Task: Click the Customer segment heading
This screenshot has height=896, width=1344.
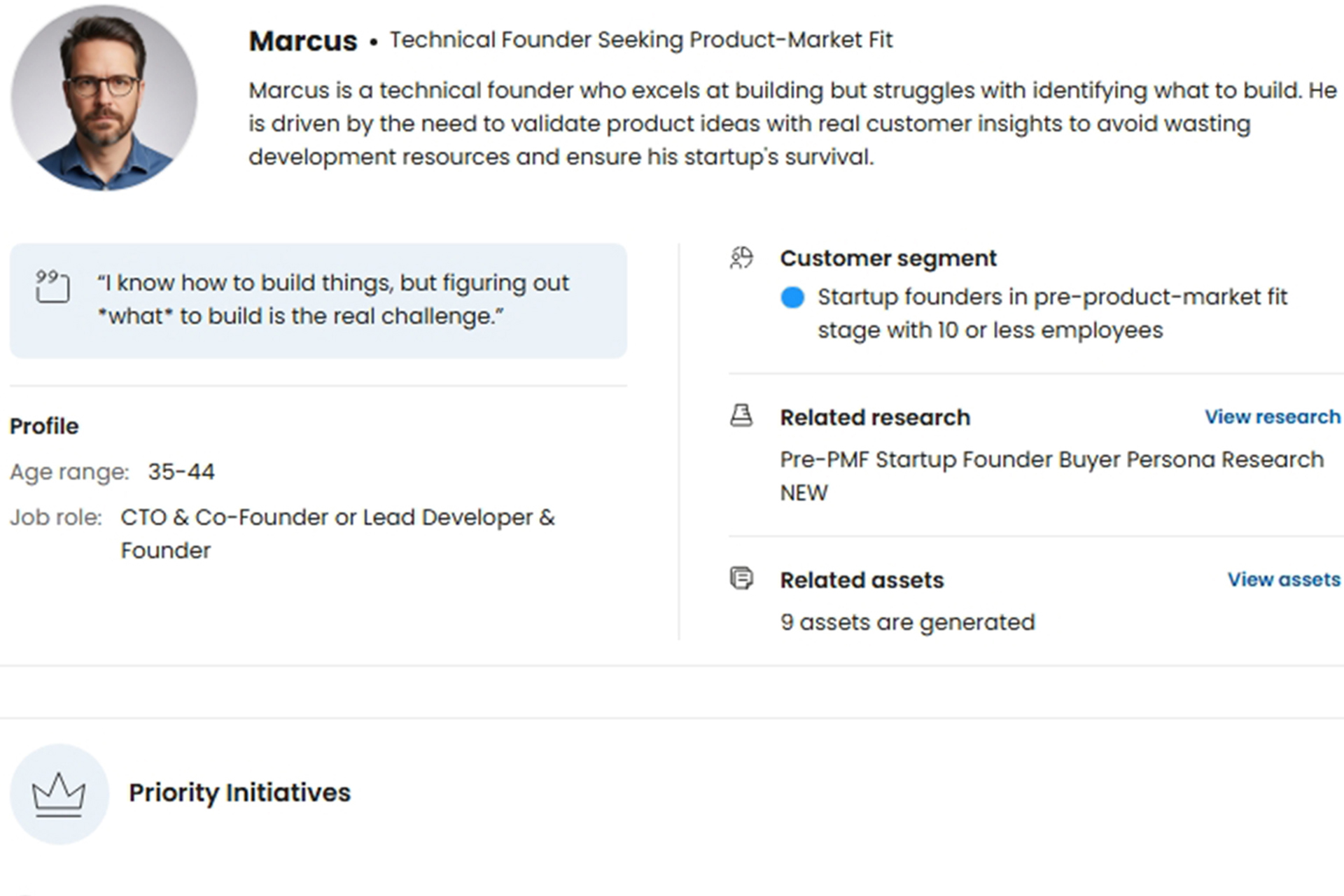Action: (x=888, y=258)
